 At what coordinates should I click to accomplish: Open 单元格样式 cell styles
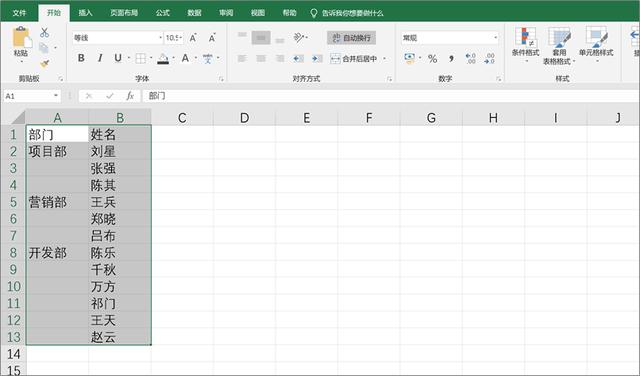(596, 45)
